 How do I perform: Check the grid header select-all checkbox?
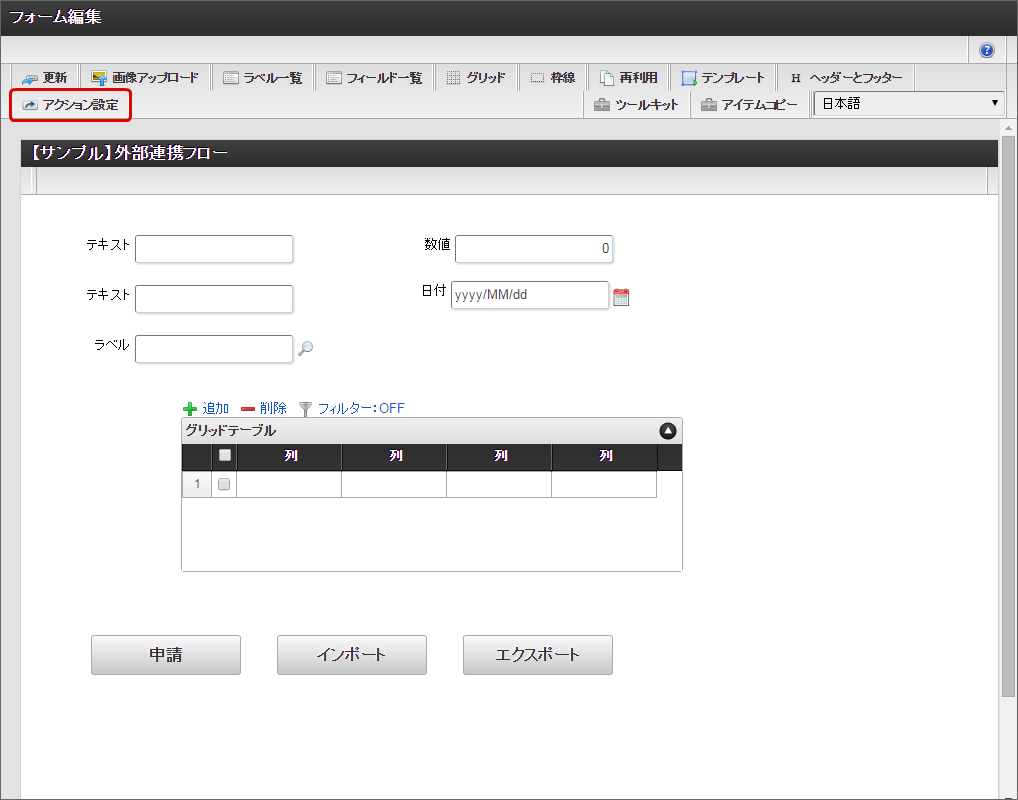(225, 456)
